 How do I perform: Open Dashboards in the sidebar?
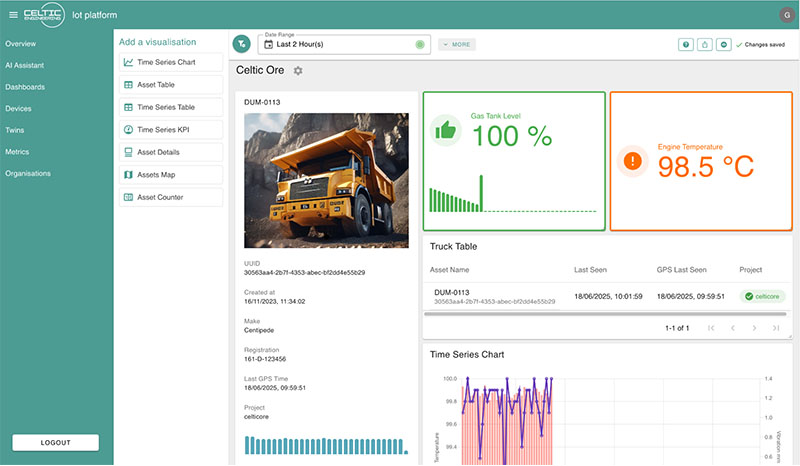point(25,87)
